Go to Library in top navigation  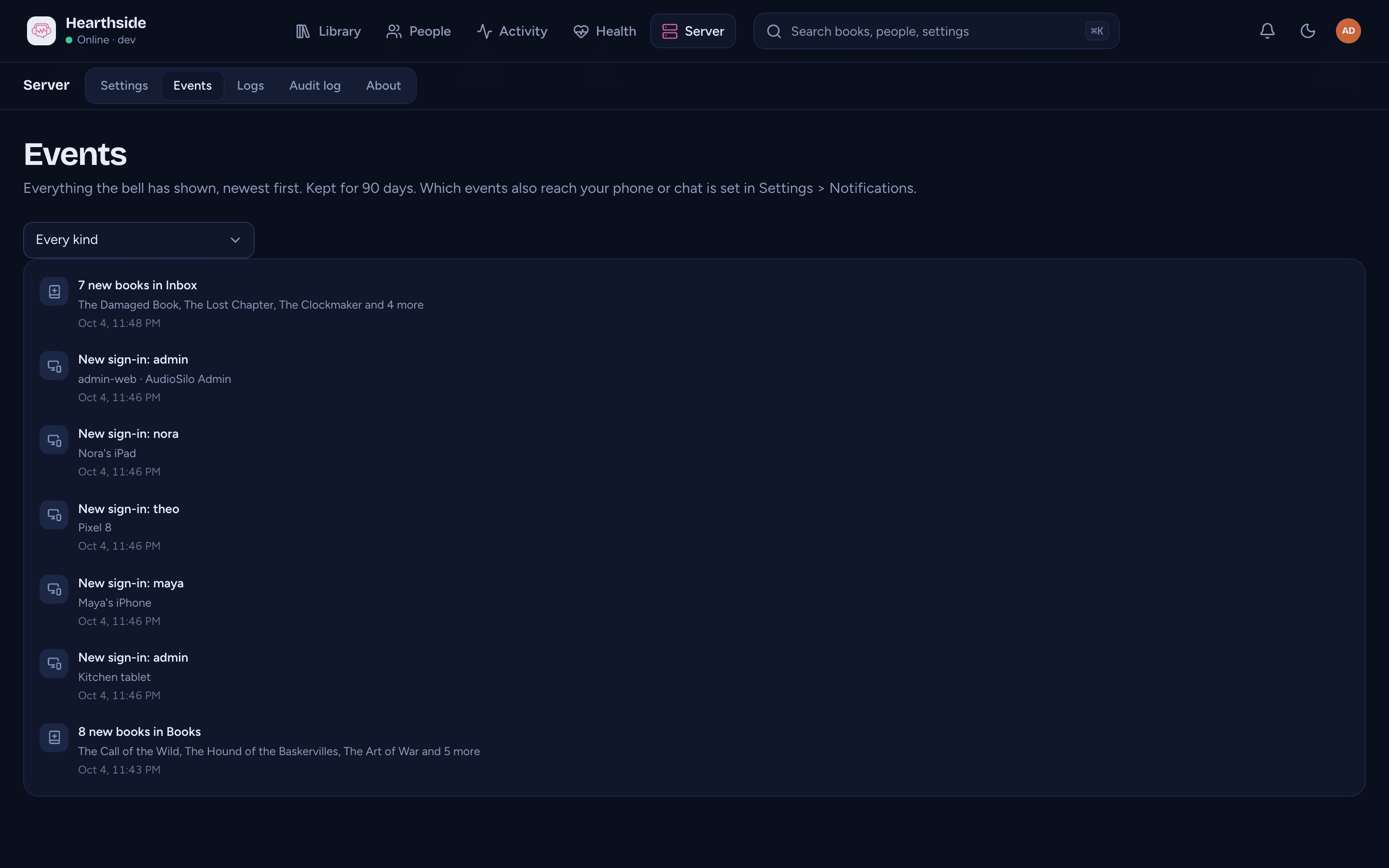click(328, 31)
